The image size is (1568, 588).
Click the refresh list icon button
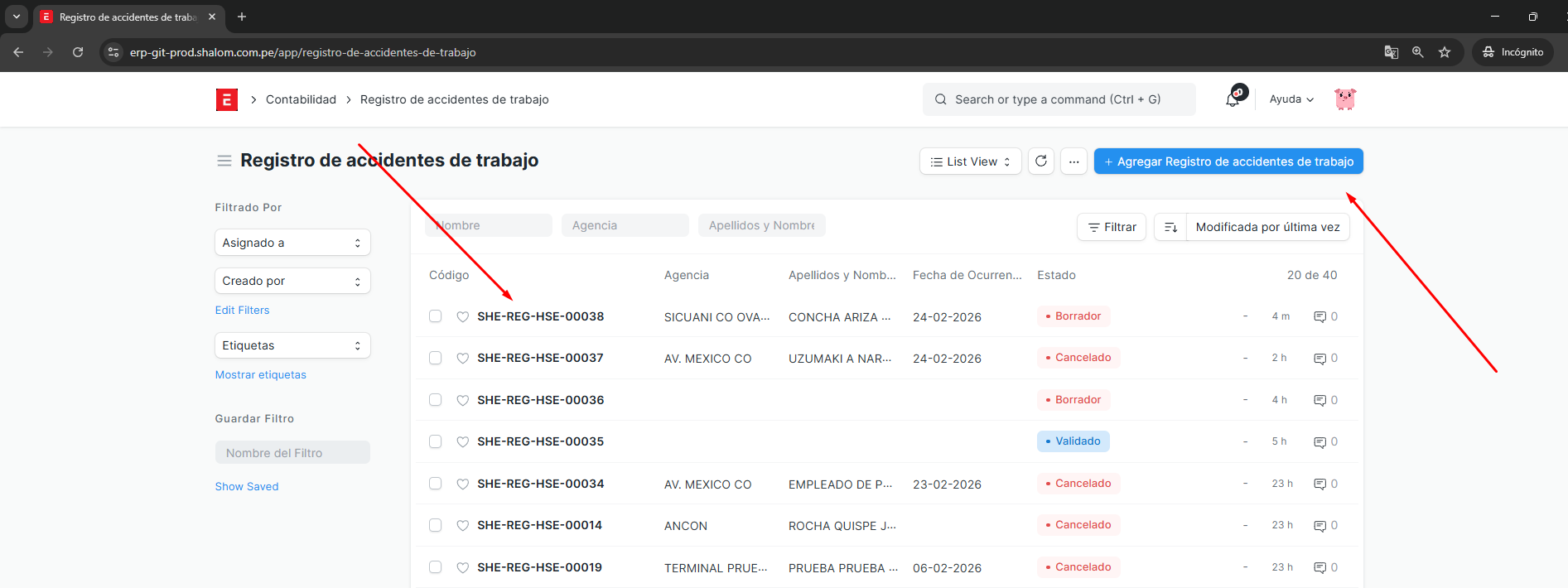pos(1041,161)
